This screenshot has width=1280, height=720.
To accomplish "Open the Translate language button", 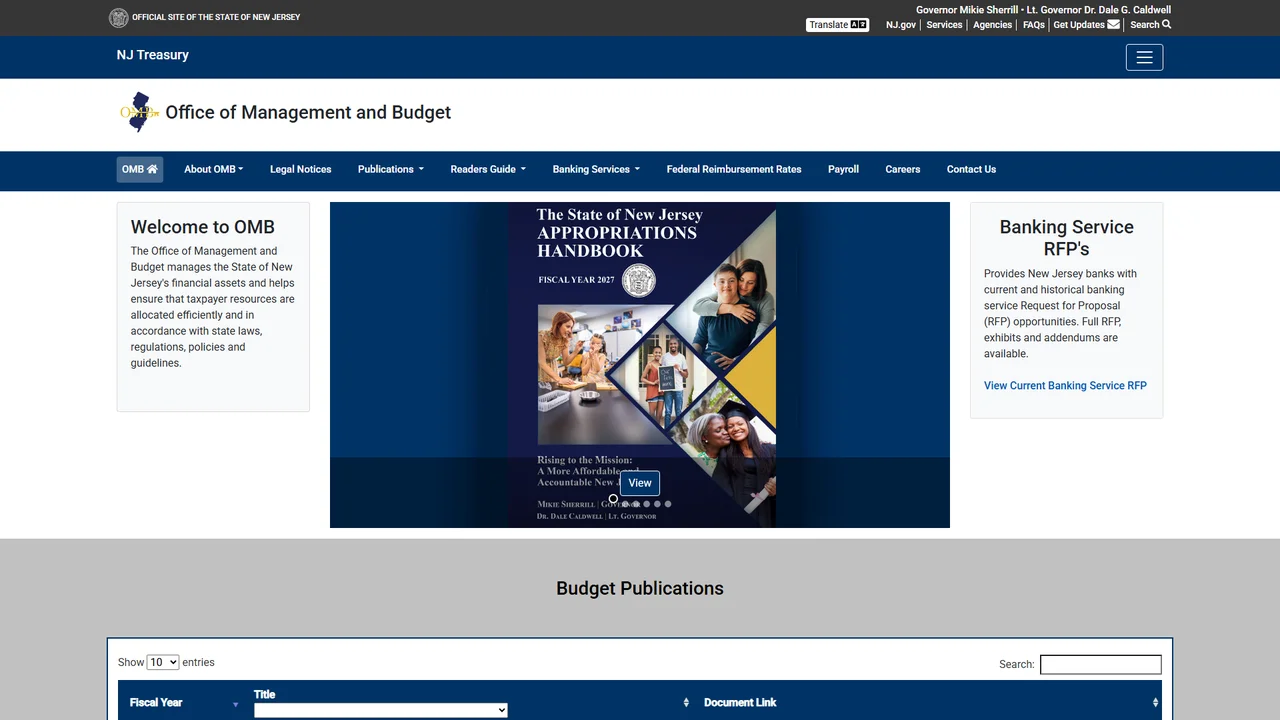I will tap(838, 25).
